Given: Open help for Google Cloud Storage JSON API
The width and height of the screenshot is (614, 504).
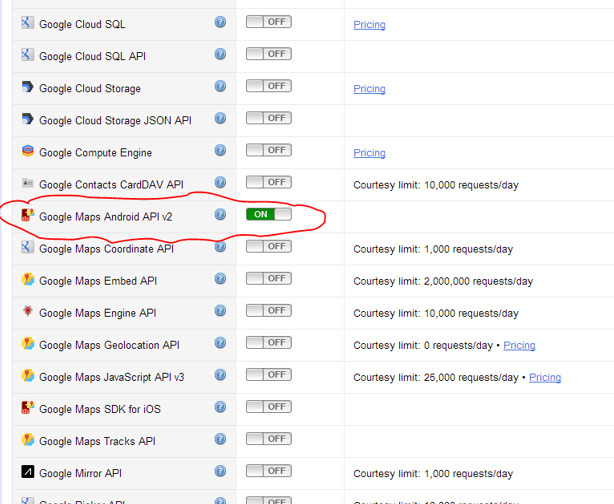Looking at the screenshot, I should (220, 118).
